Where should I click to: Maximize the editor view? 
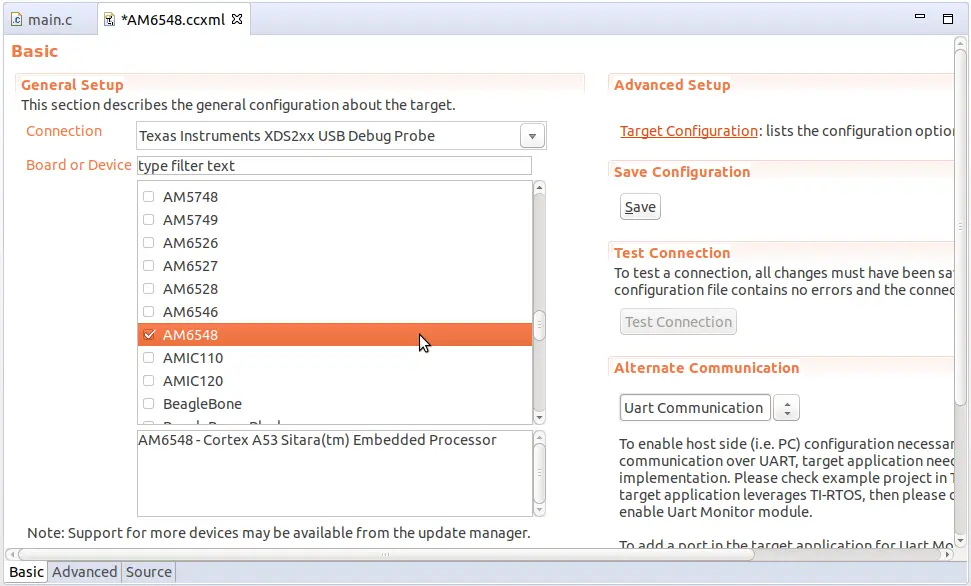[x=947, y=19]
